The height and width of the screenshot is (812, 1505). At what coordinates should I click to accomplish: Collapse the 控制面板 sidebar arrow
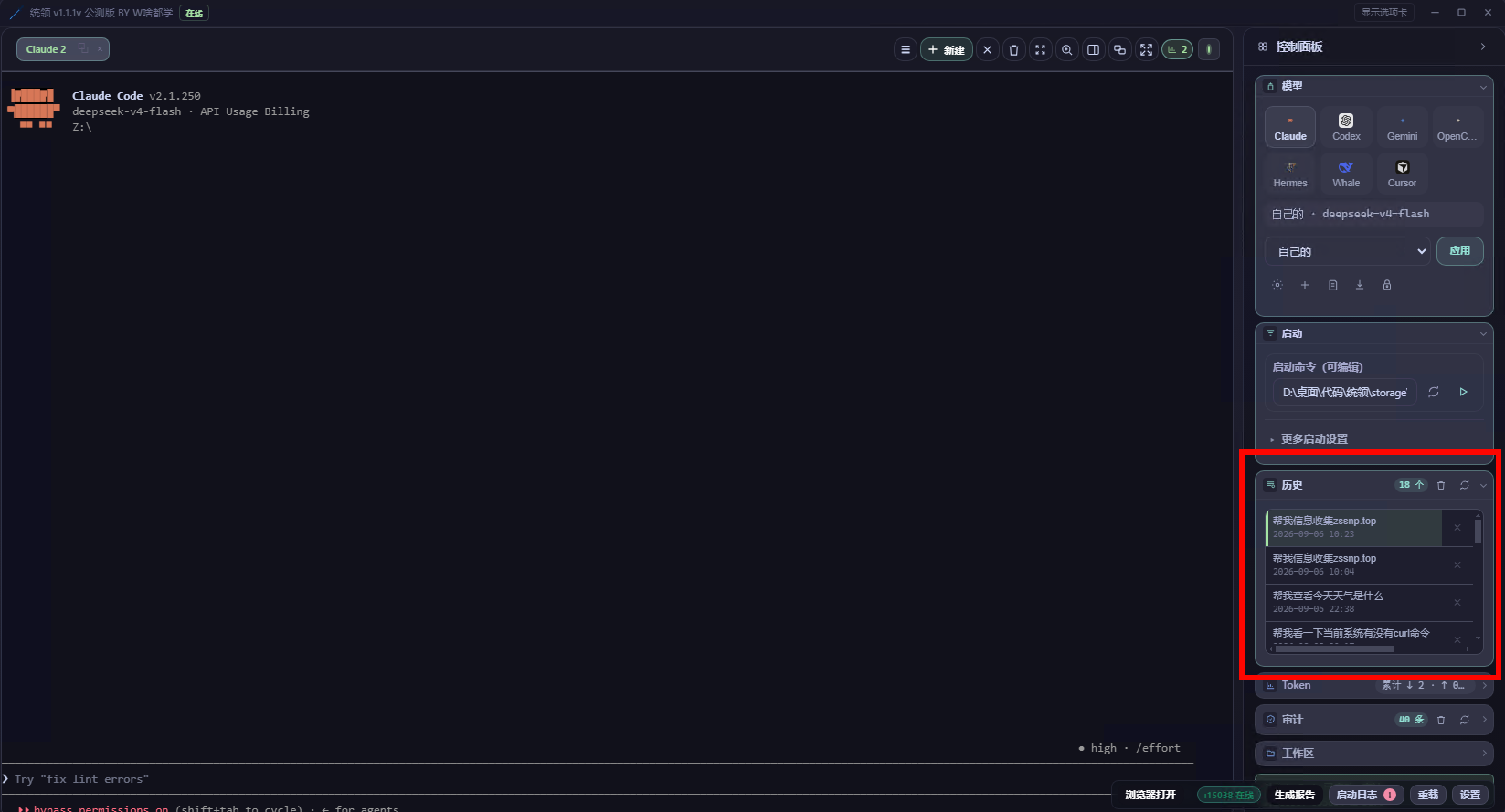[1483, 47]
